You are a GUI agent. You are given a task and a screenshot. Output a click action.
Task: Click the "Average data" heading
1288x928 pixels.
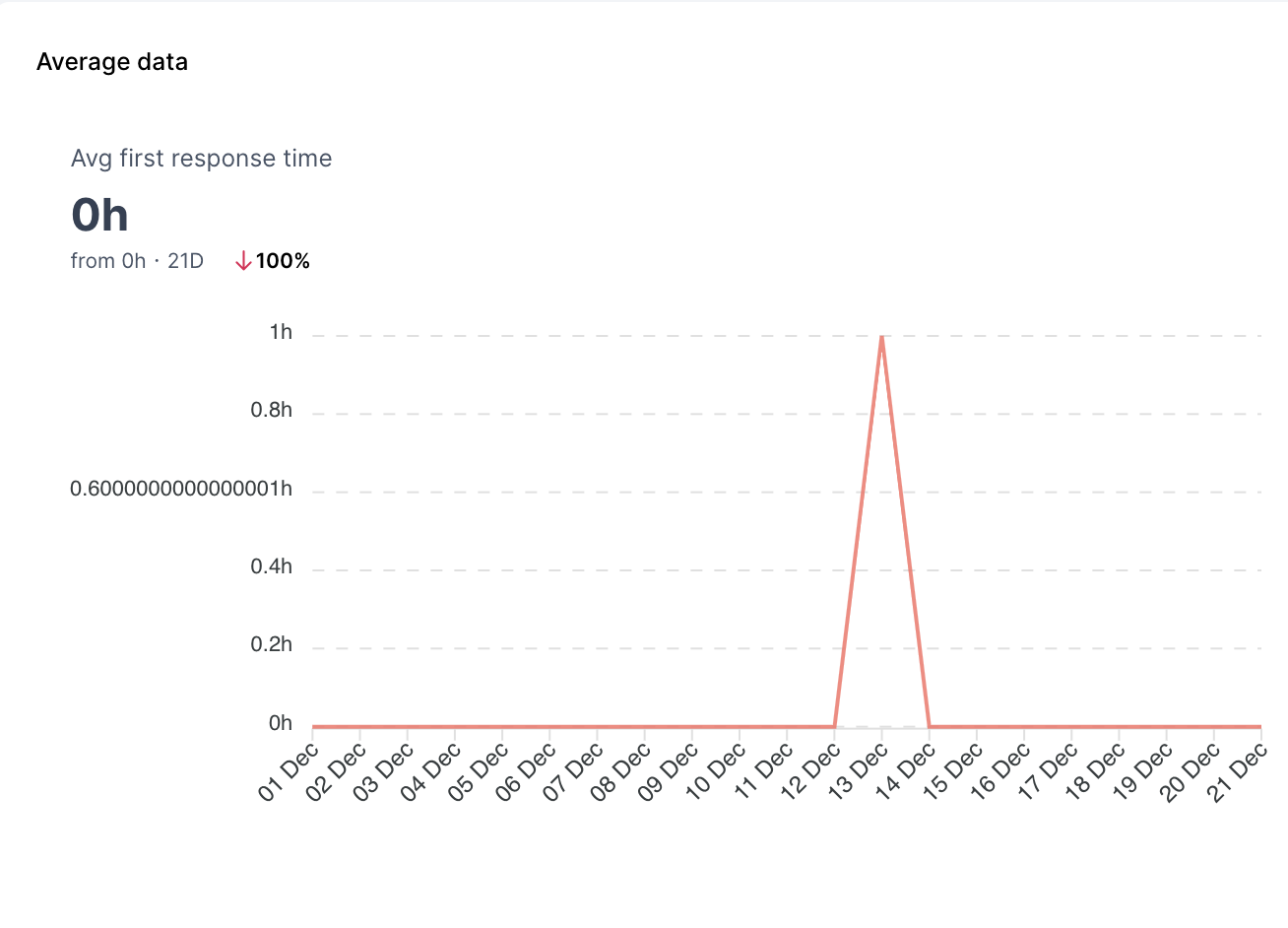point(112,62)
